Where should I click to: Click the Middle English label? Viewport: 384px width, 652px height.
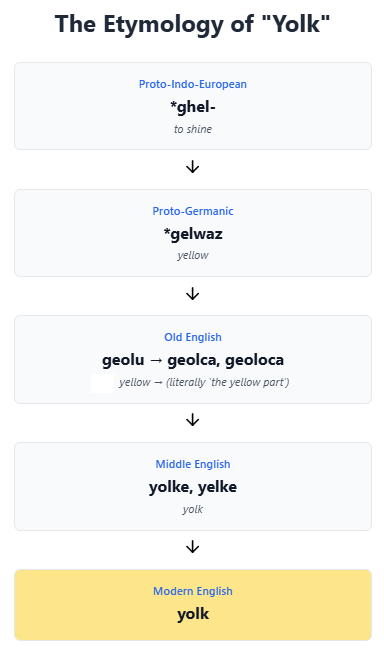193,464
